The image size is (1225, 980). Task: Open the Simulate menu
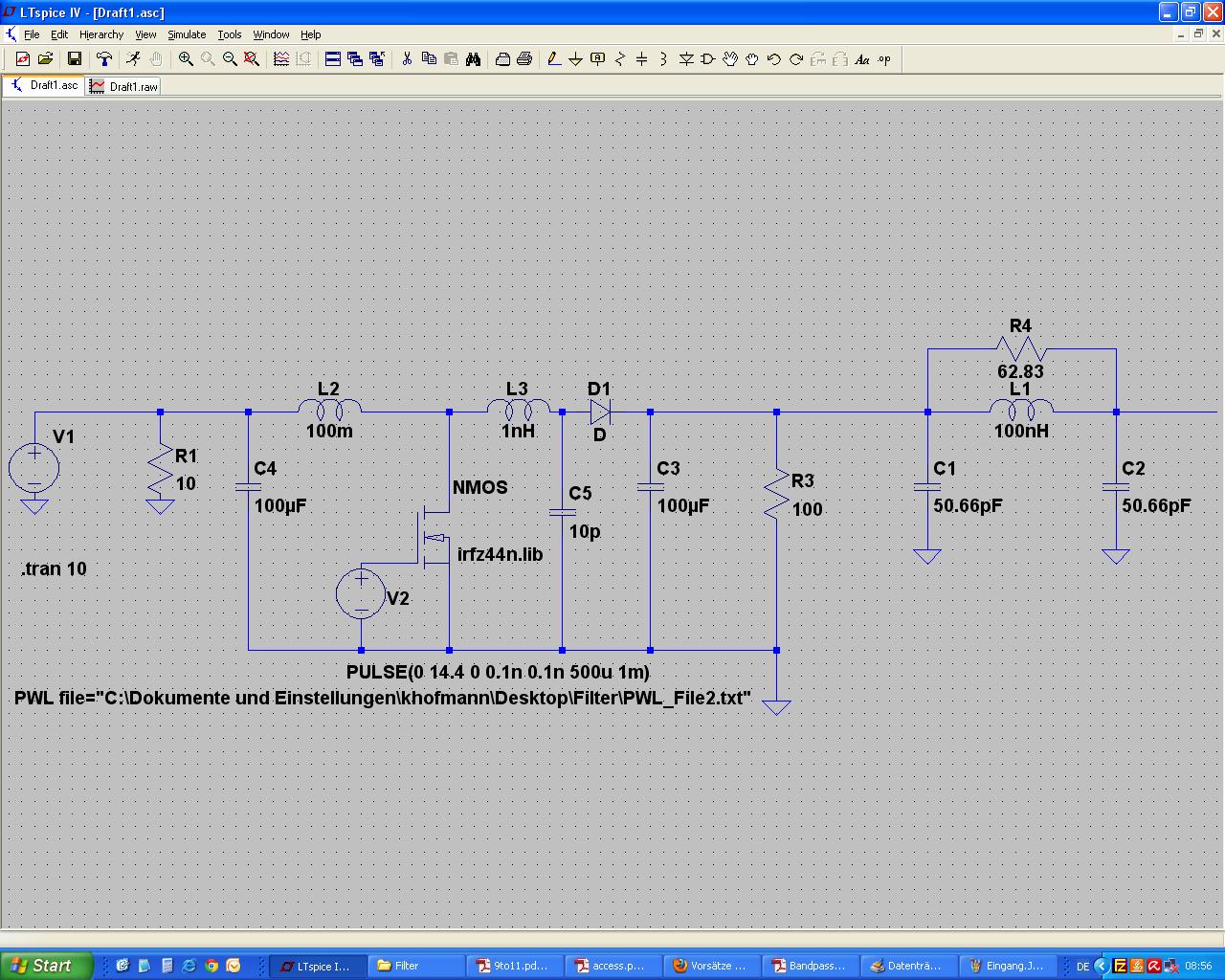point(187,34)
